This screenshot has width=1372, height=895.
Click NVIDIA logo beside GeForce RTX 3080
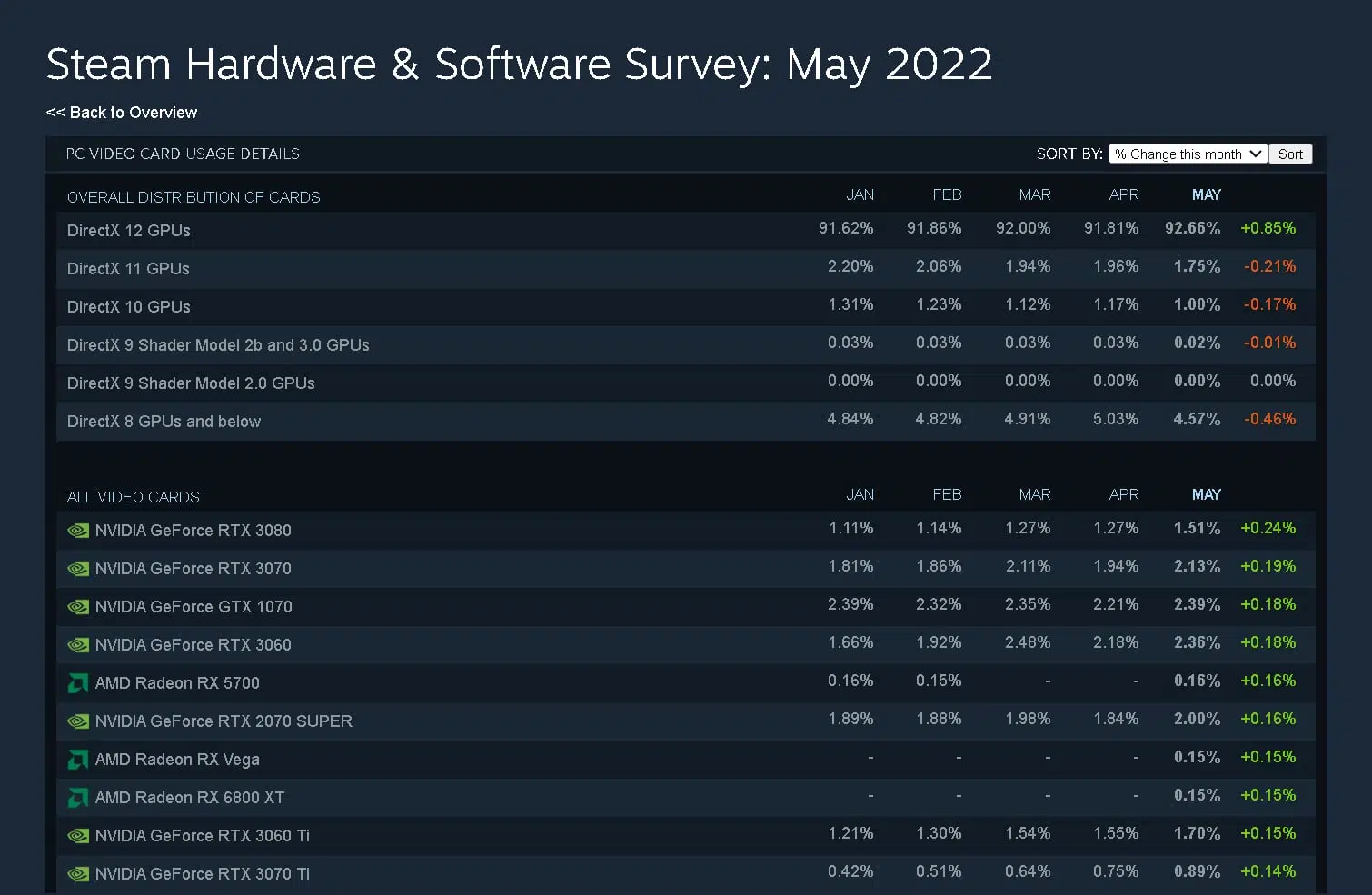78,531
